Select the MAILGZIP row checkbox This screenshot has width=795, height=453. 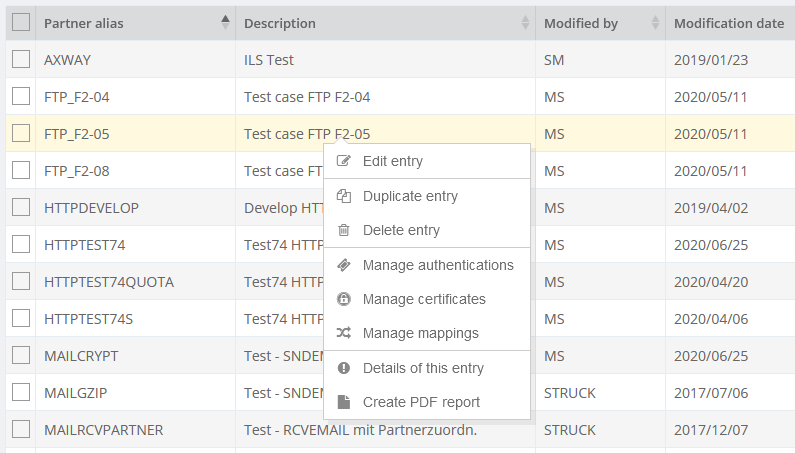21,393
